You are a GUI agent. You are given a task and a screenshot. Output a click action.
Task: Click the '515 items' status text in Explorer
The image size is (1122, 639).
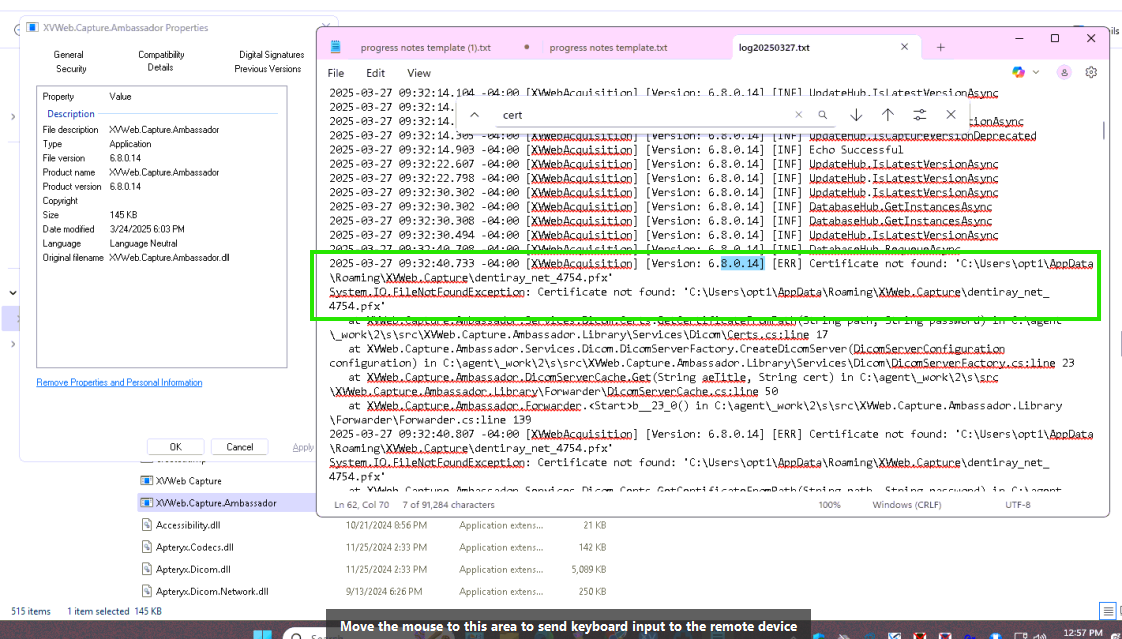coord(31,611)
